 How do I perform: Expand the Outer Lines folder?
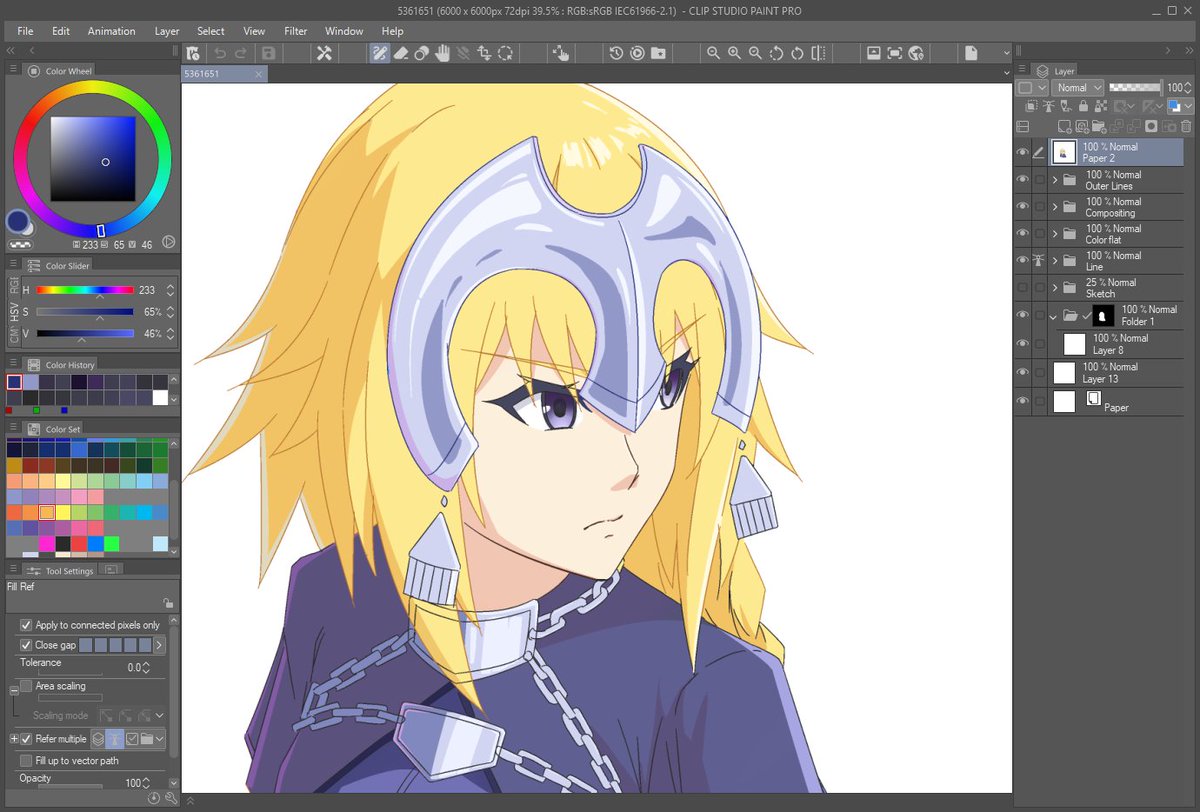(x=1055, y=180)
